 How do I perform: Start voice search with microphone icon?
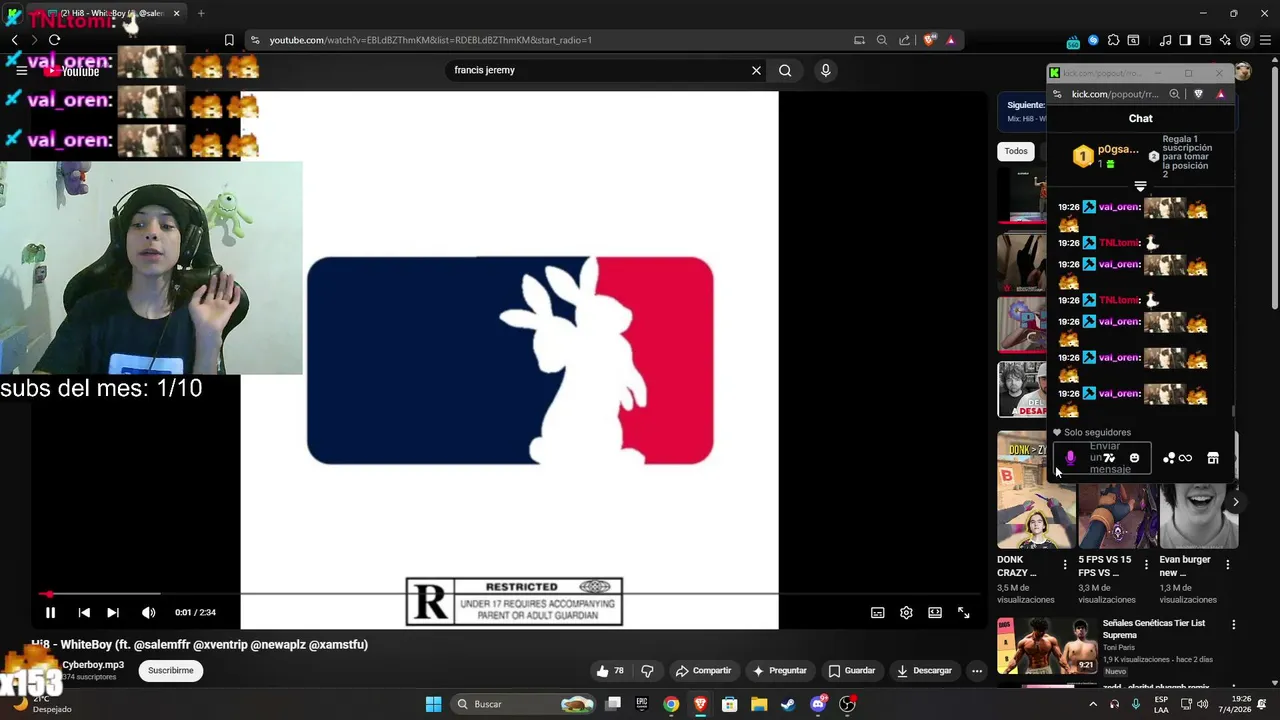point(825,71)
